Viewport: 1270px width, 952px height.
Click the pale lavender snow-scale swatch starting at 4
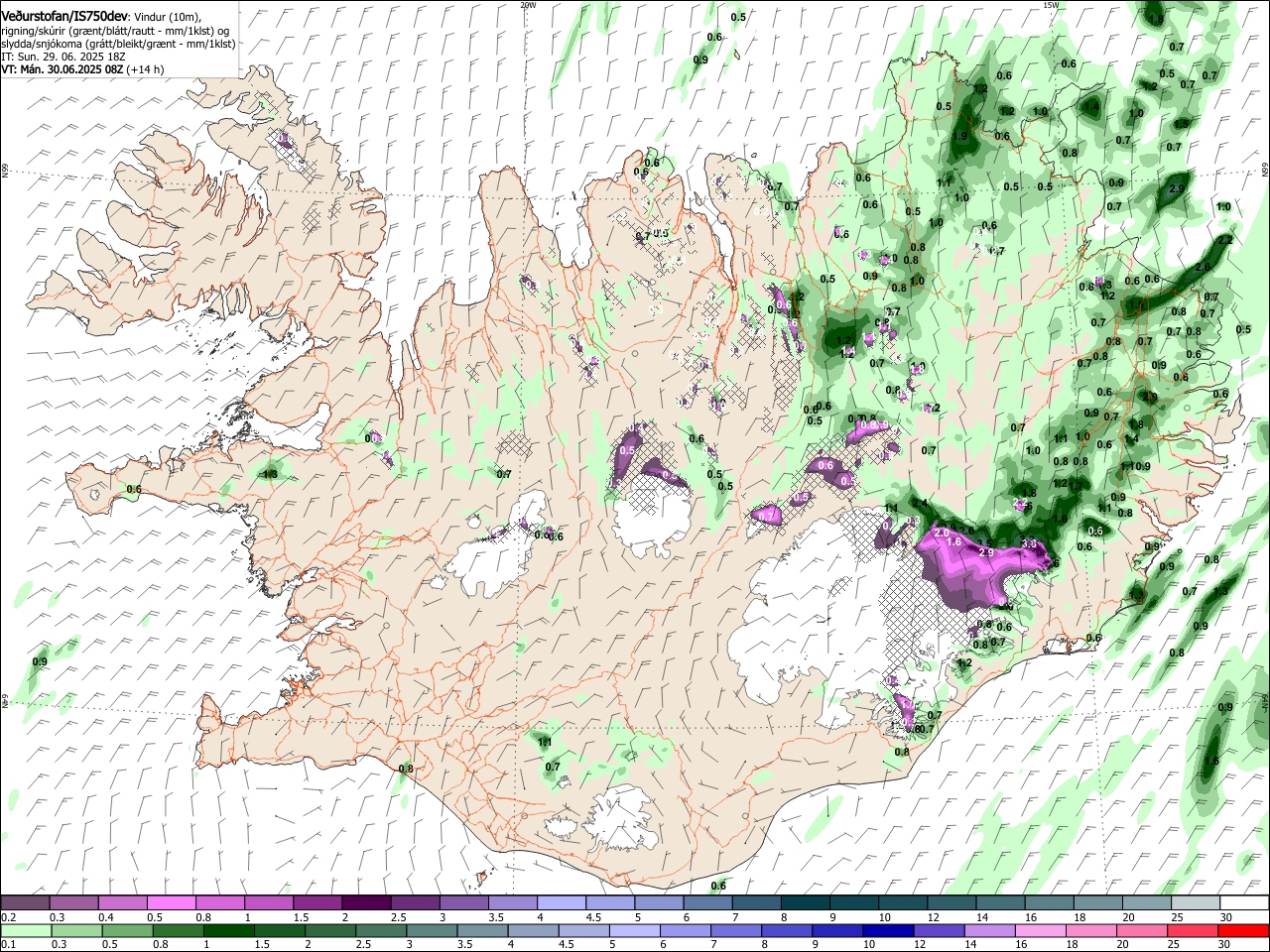562,902
